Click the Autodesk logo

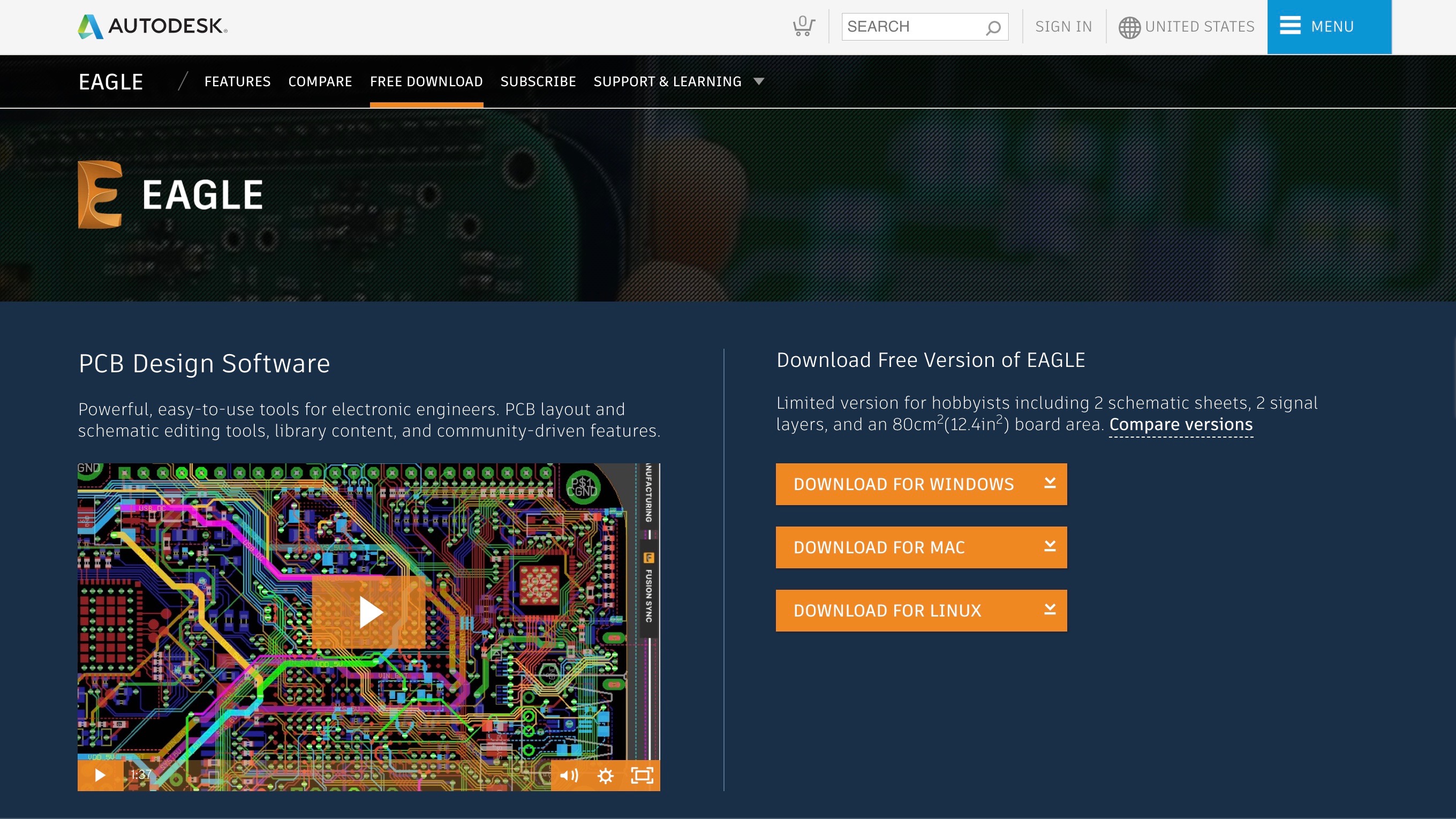click(x=153, y=27)
